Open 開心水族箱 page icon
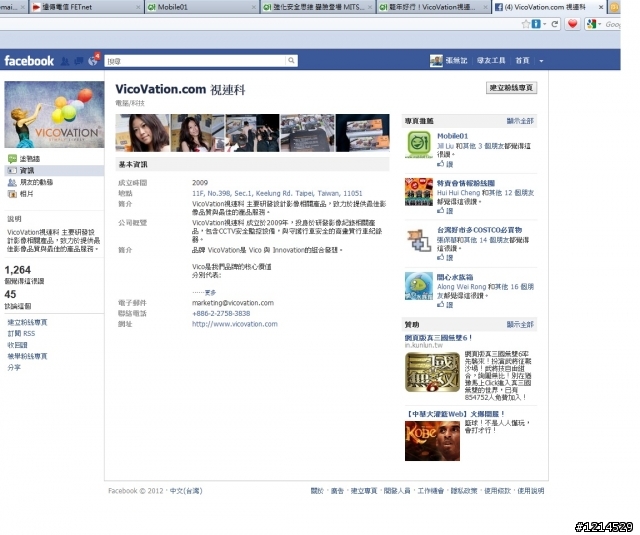This screenshot has width=640, height=535. pos(419,286)
